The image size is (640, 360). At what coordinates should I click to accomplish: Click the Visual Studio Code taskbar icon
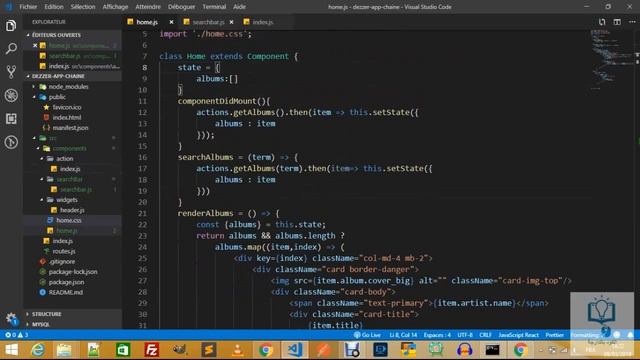[294, 350]
